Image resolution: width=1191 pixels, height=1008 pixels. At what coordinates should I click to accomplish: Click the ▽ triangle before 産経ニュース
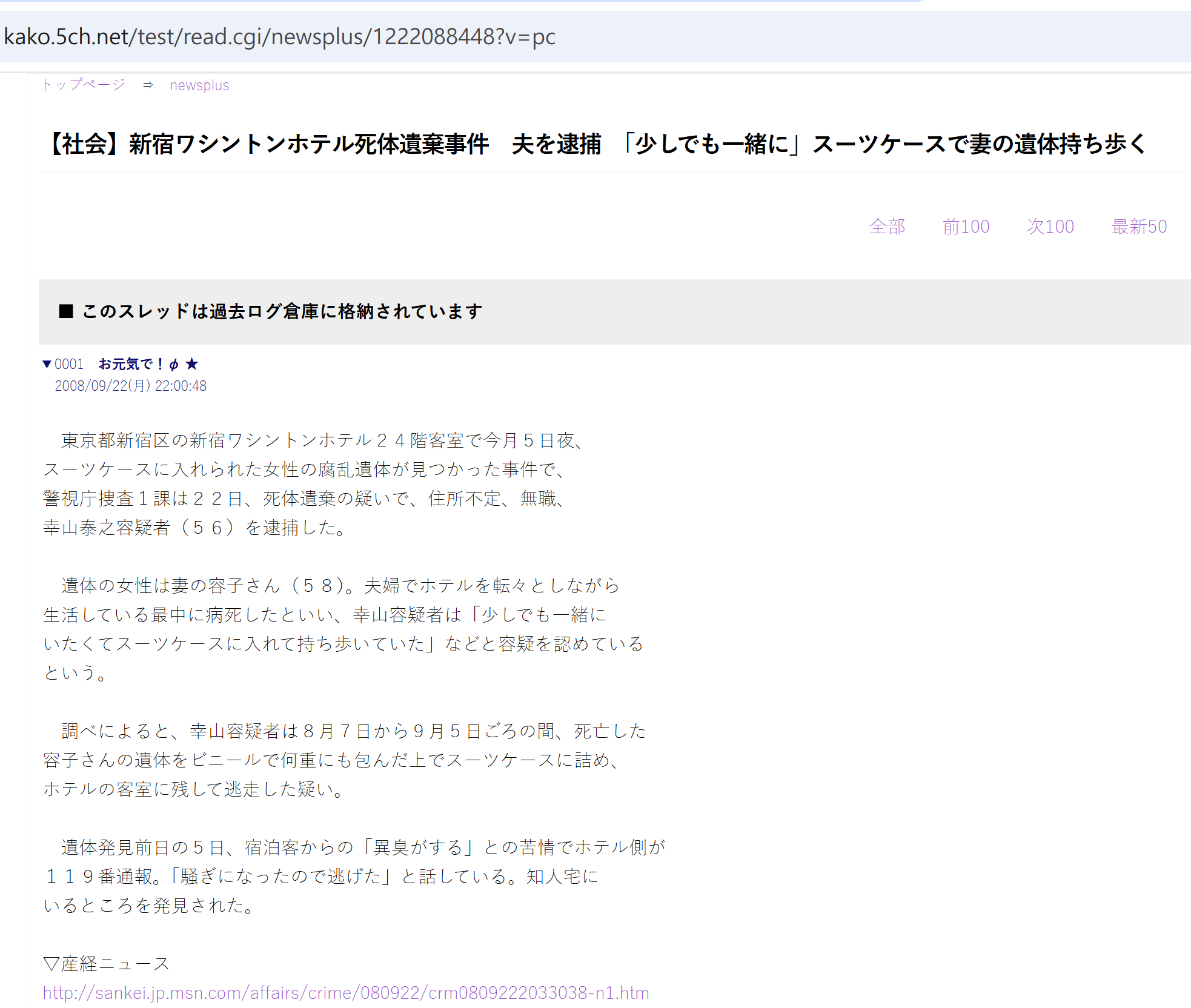point(51,964)
